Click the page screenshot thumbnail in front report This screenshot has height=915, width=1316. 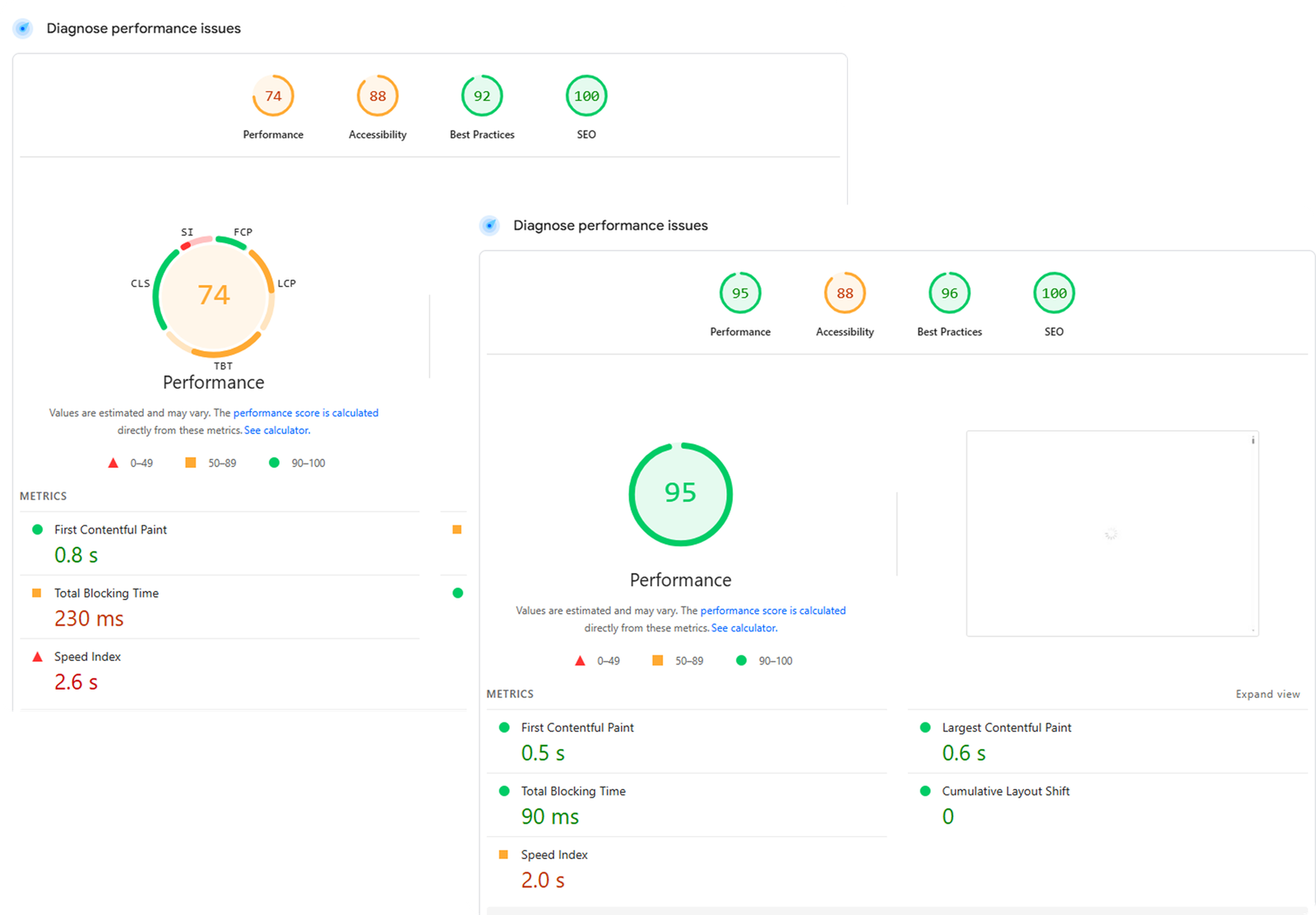click(x=1112, y=534)
